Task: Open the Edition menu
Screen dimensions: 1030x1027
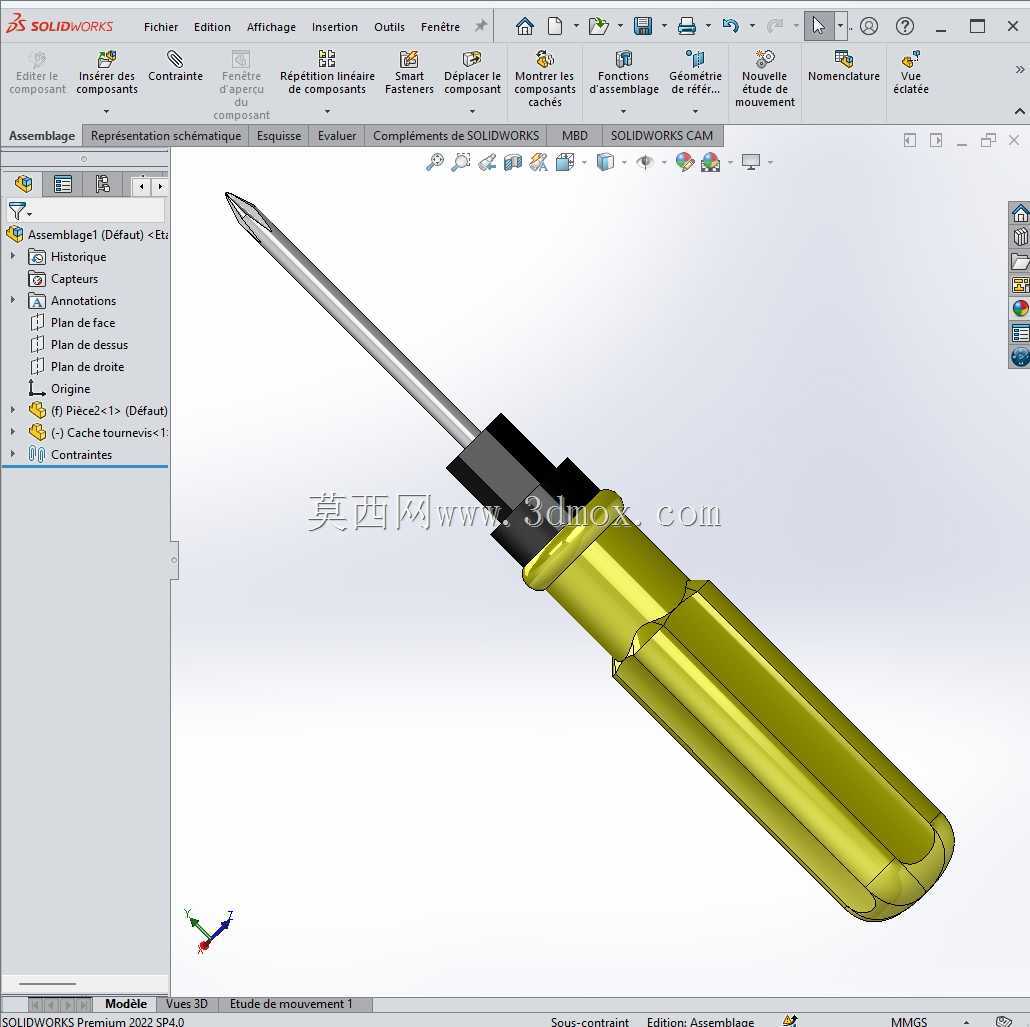Action: coord(212,27)
